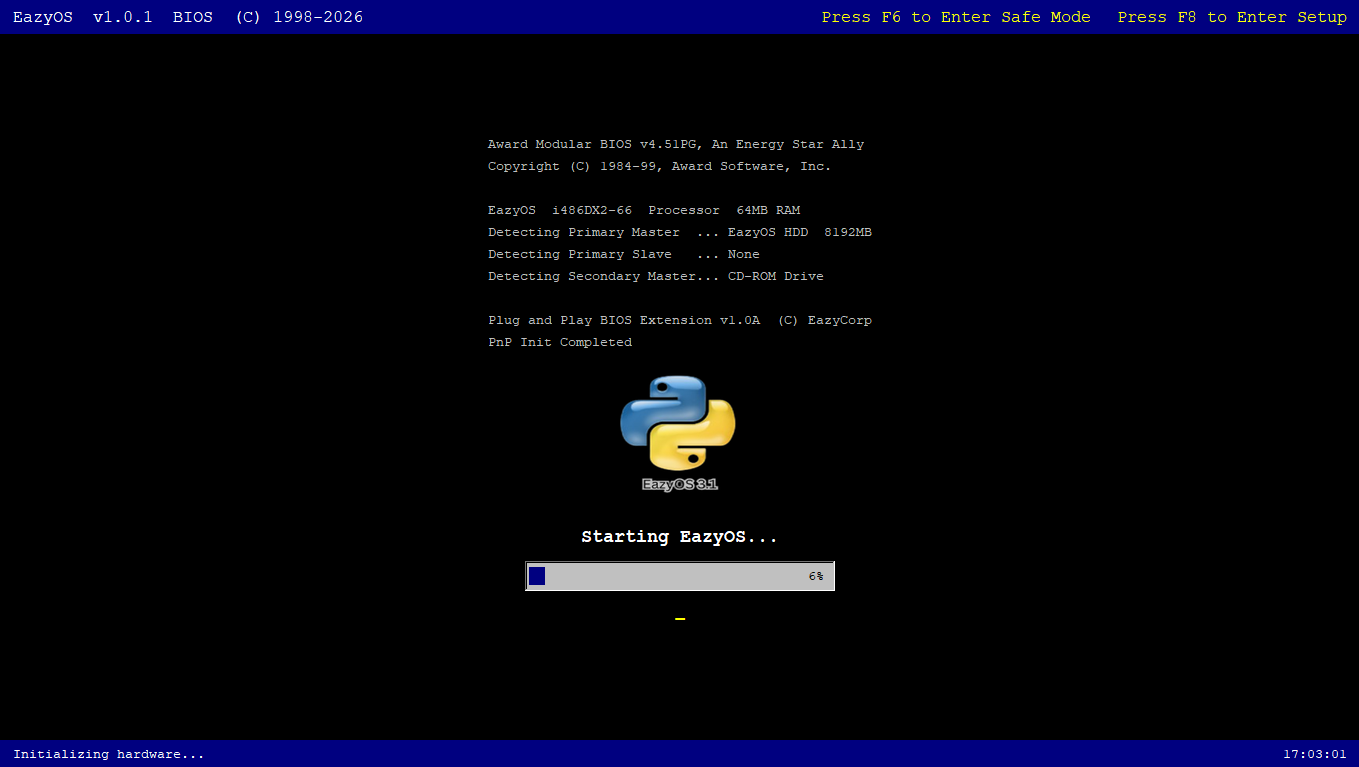This screenshot has width=1359, height=767.
Task: Click the "Award Modular BIOS v4.51PG" line
Action: click(x=676, y=145)
